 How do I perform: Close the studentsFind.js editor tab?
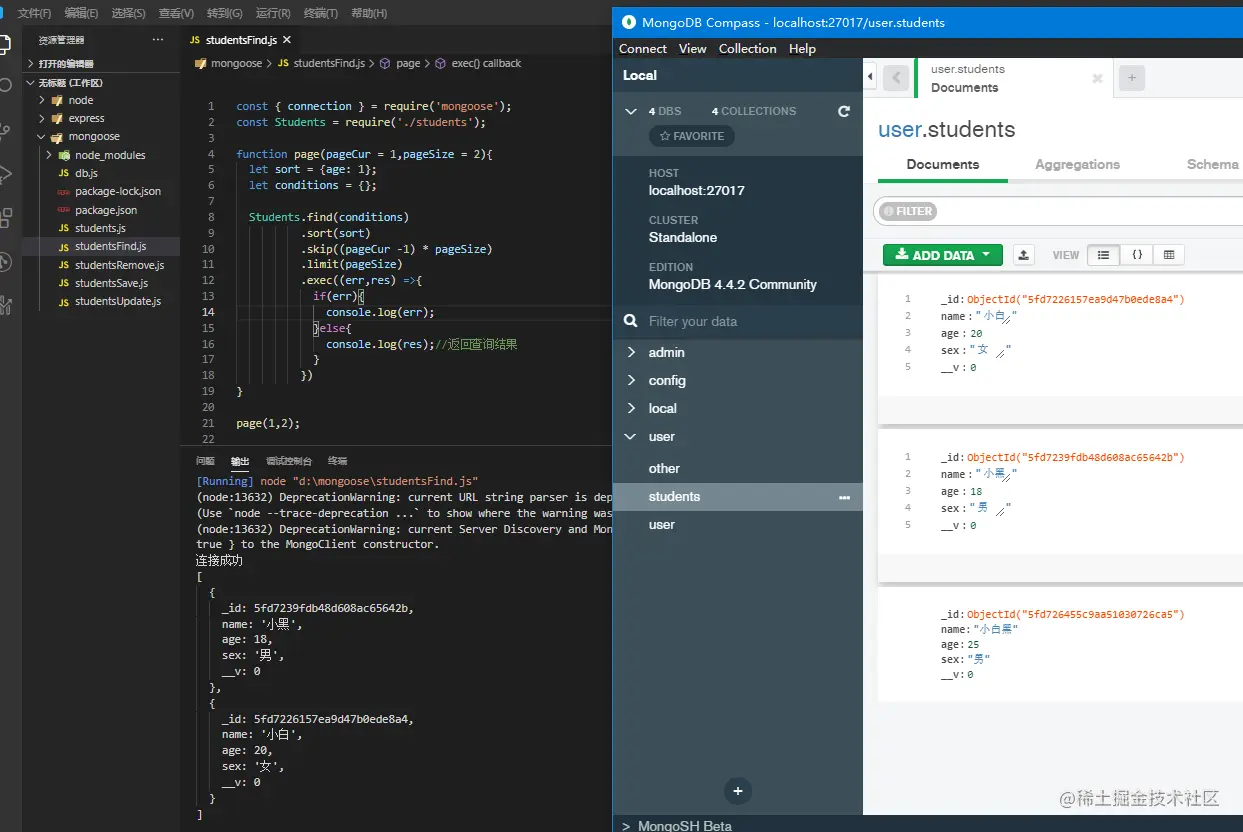(x=287, y=40)
